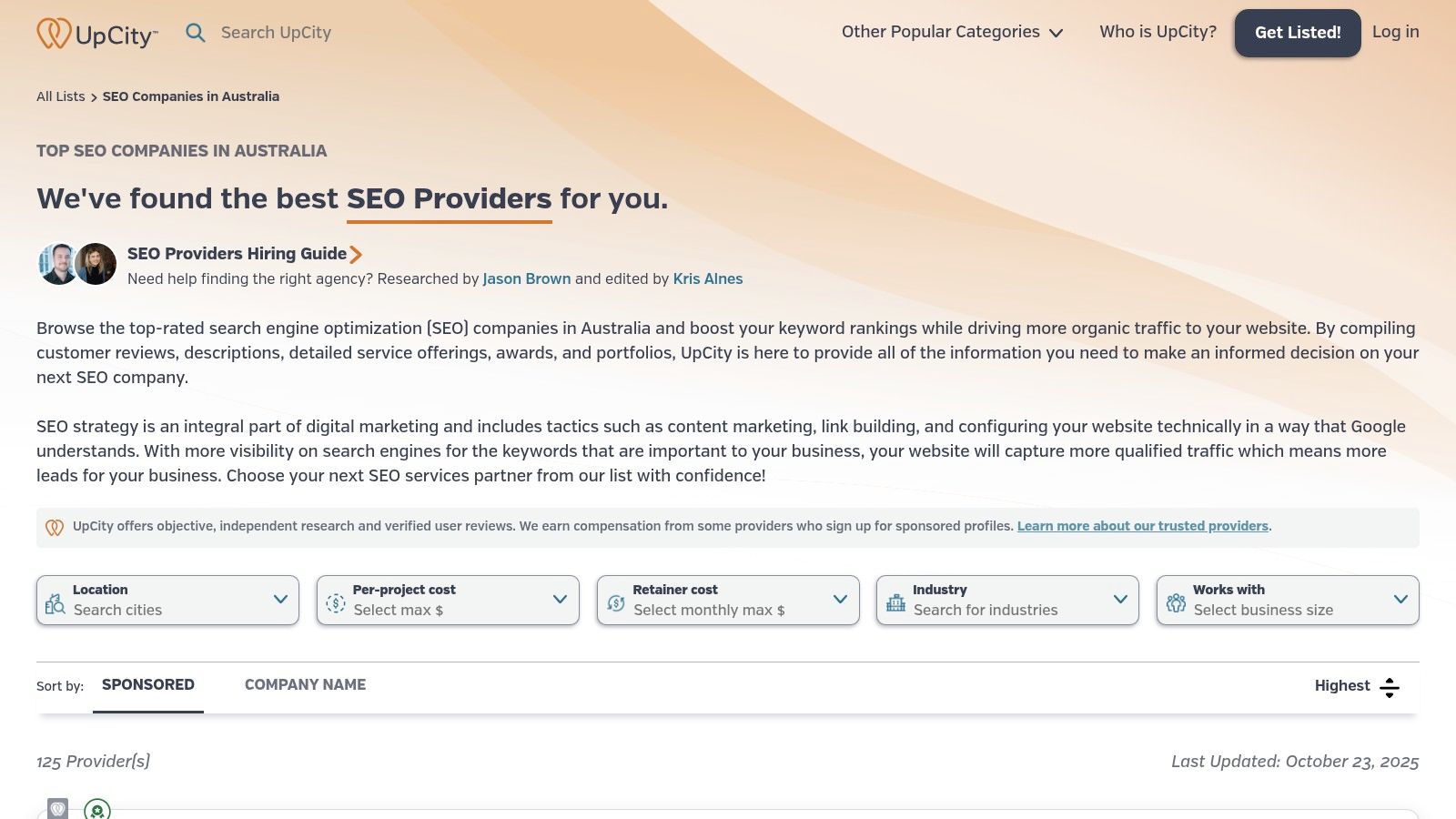
Task: Open the Retainer cost dropdown
Action: coord(840,600)
